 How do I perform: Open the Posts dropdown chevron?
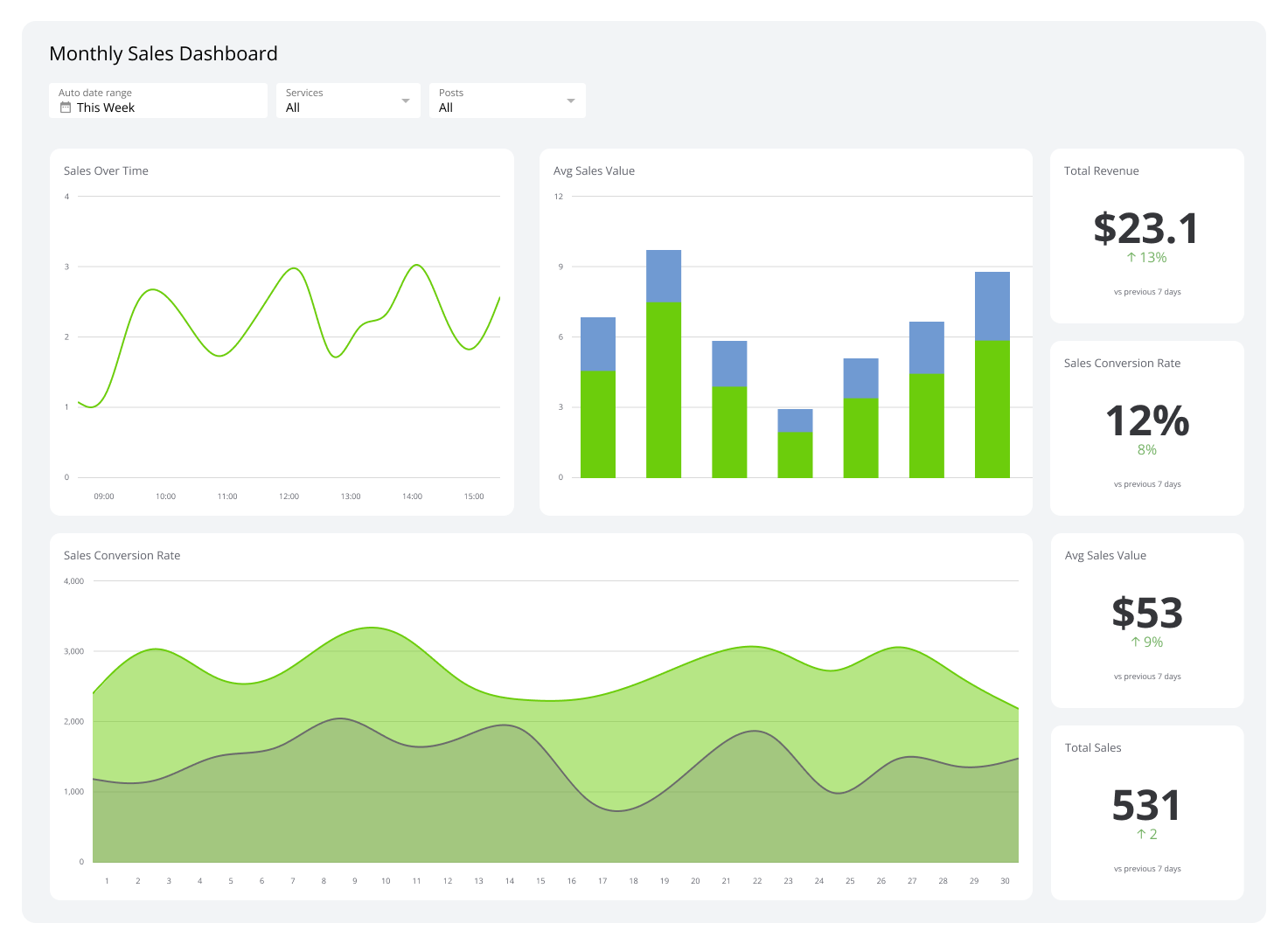pyautogui.click(x=569, y=100)
